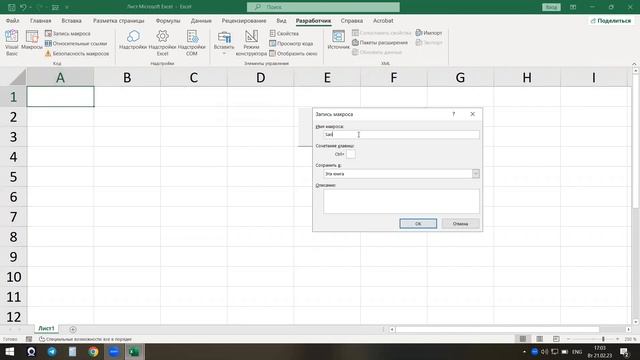Image resolution: width=640 pixels, height=360 pixels.
Task: Click the dialog help question mark
Action: 453,114
